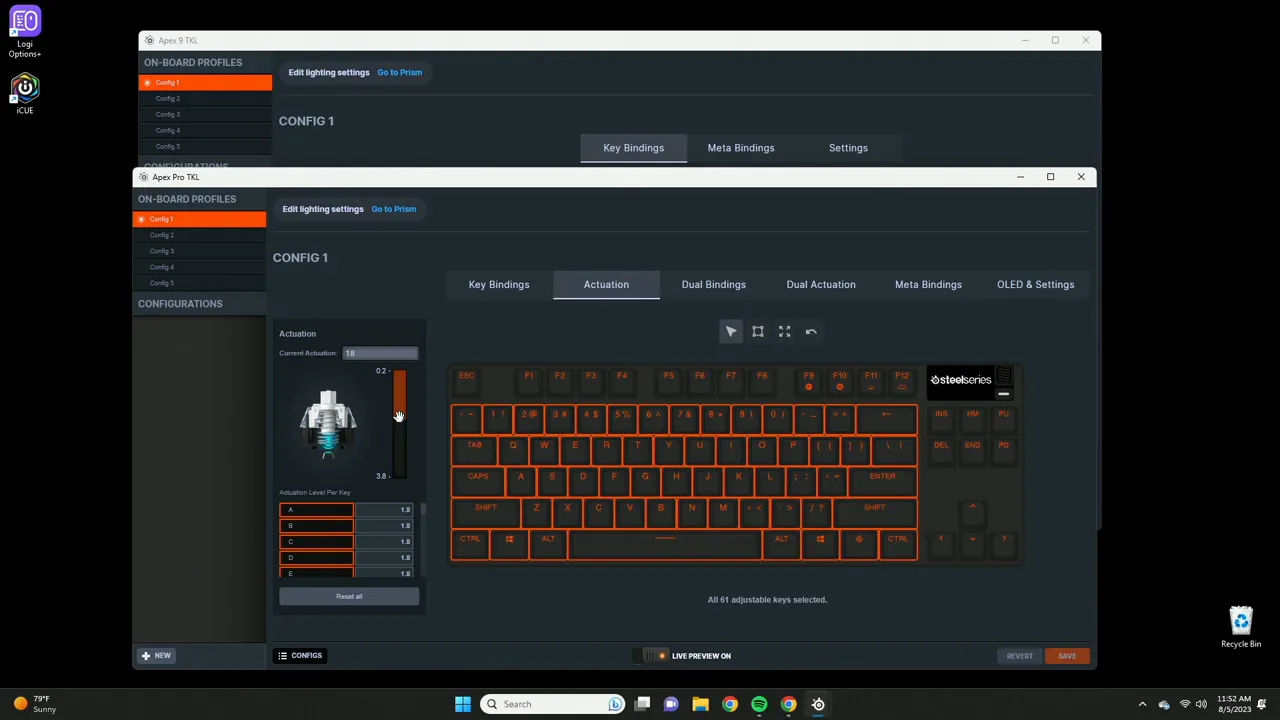Screen dimensions: 1280x720
Task: Click the select-all keys icon
Action: (x=784, y=331)
